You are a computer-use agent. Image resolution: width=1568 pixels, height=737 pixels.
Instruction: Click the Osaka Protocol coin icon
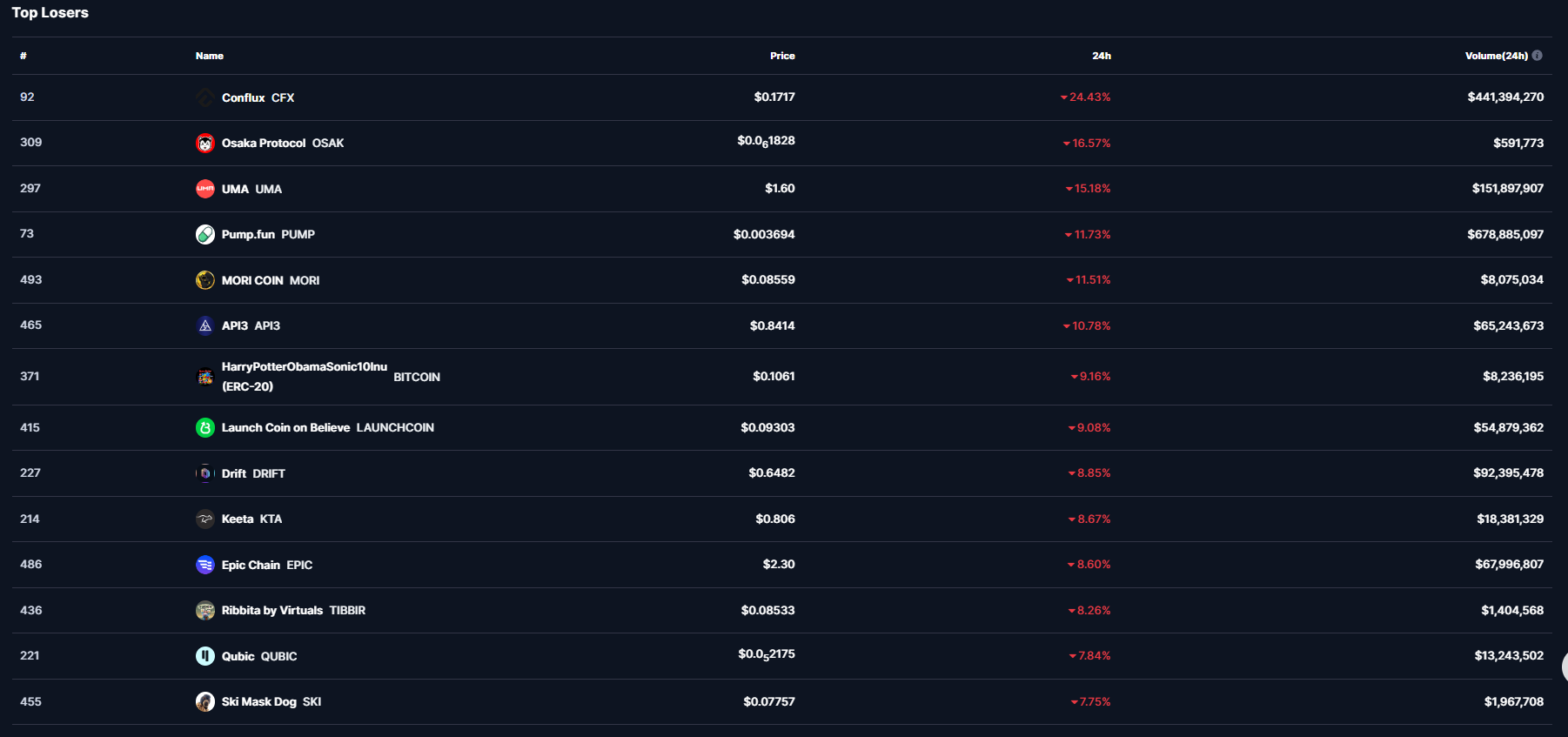[205, 143]
